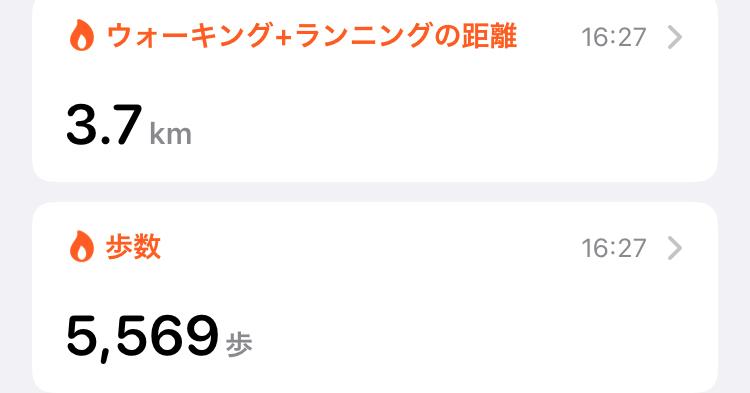750x393 pixels.
Task: Tap the 5,569 step count value
Action: (142, 337)
